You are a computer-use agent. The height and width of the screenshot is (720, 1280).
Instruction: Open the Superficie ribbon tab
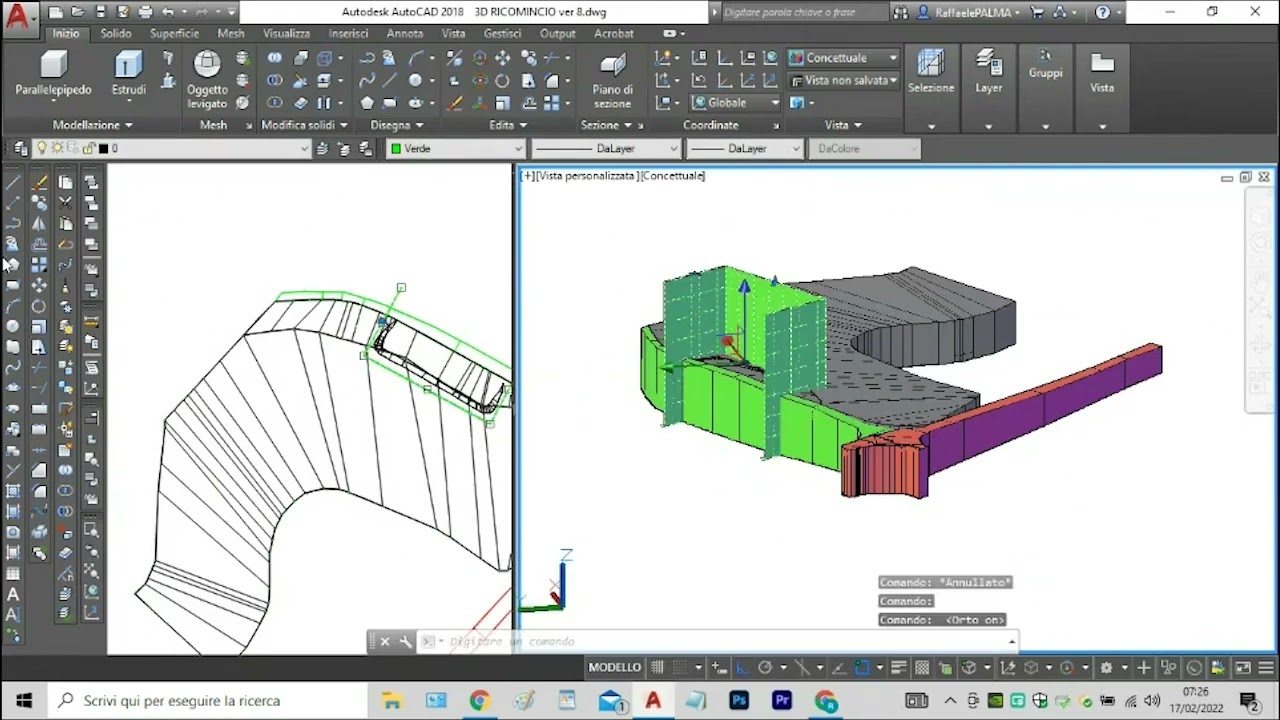(x=174, y=33)
